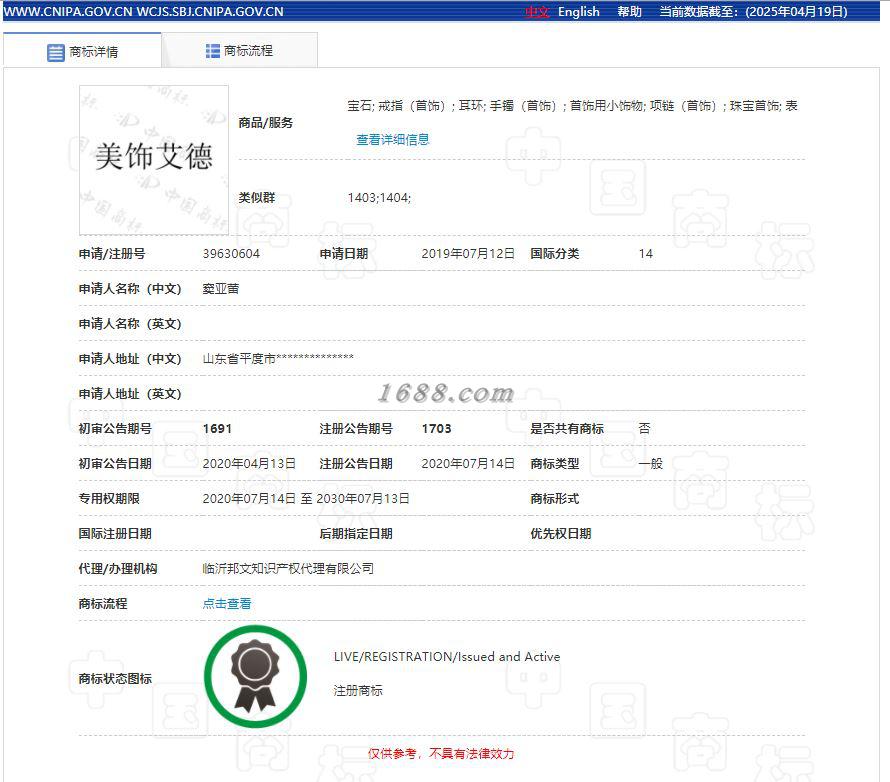Select the goods list starting 宝石; 戒指
This screenshot has width=890, height=782.
pos(572,106)
